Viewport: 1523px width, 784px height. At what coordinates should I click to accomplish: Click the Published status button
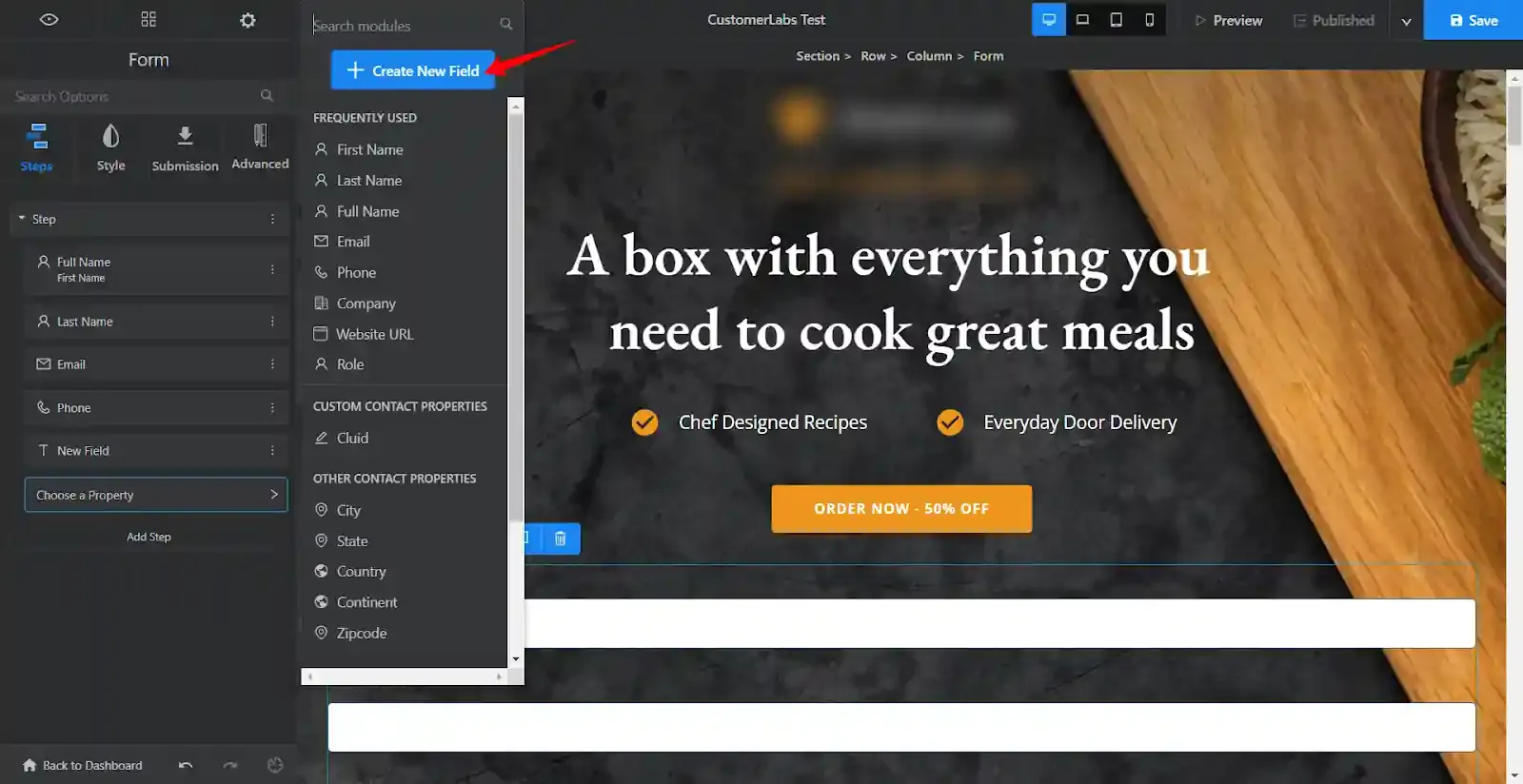click(x=1334, y=20)
